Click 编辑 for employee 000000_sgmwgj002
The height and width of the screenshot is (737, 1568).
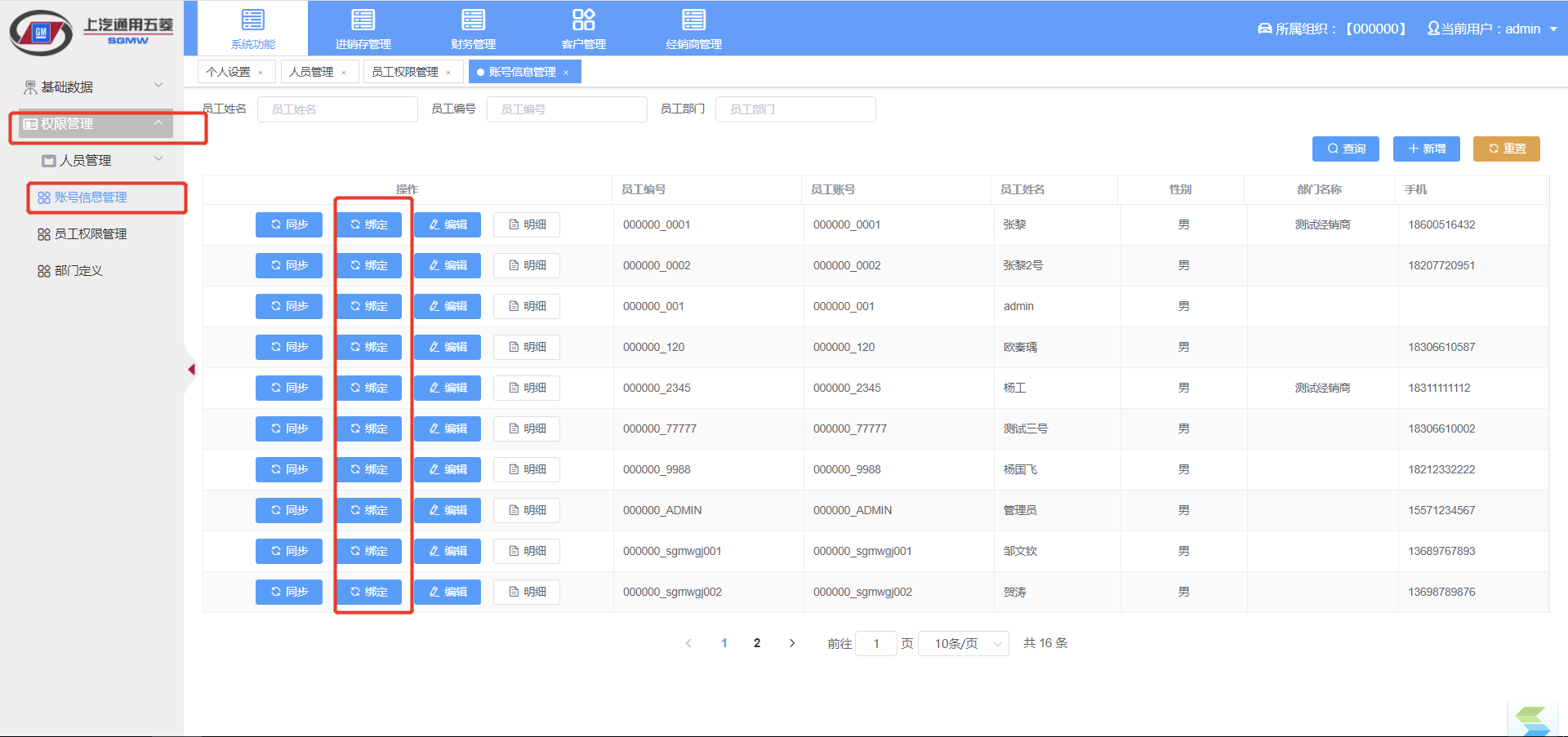(x=448, y=592)
